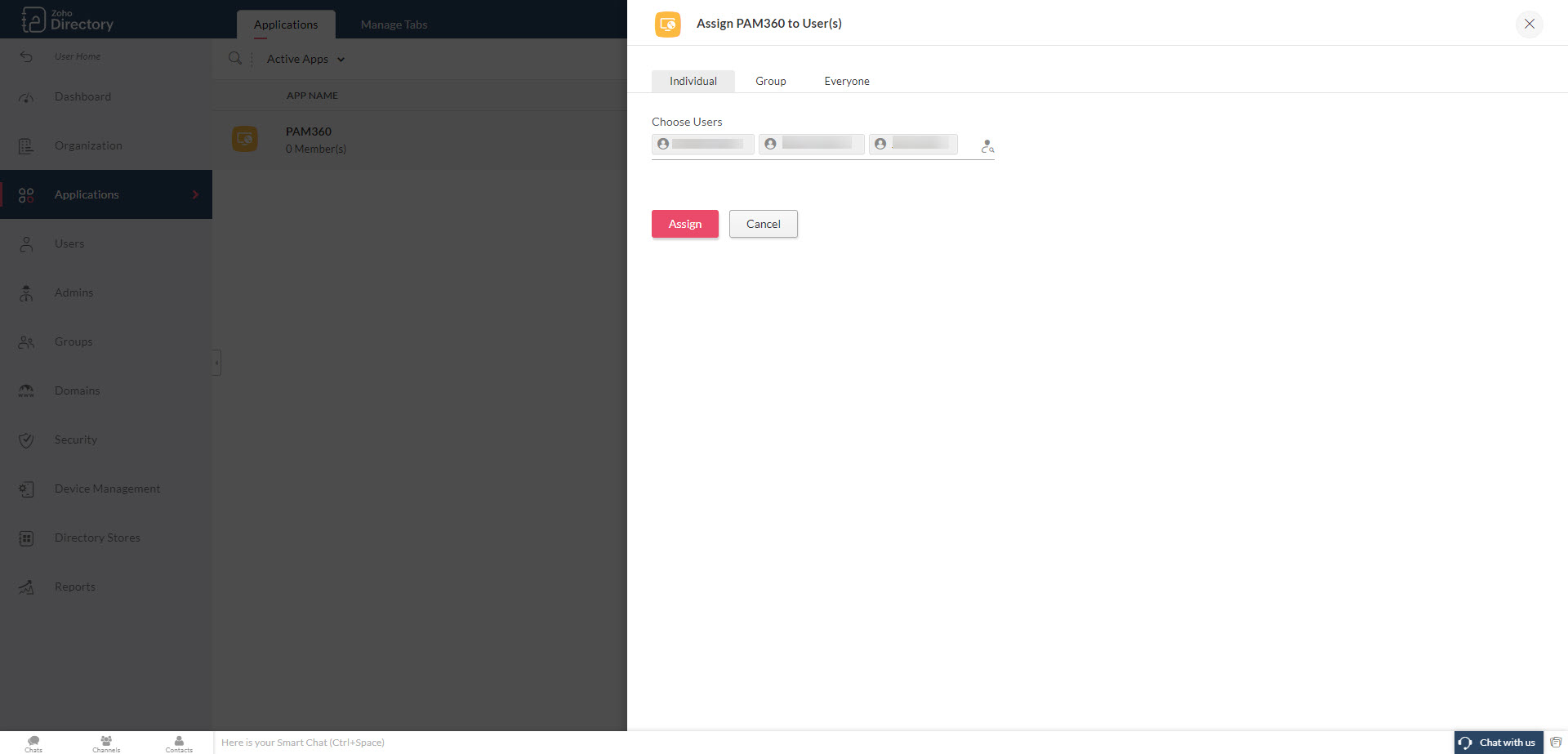This screenshot has height=754, width=1568.
Task: Select the second chosen user chip
Action: point(812,145)
